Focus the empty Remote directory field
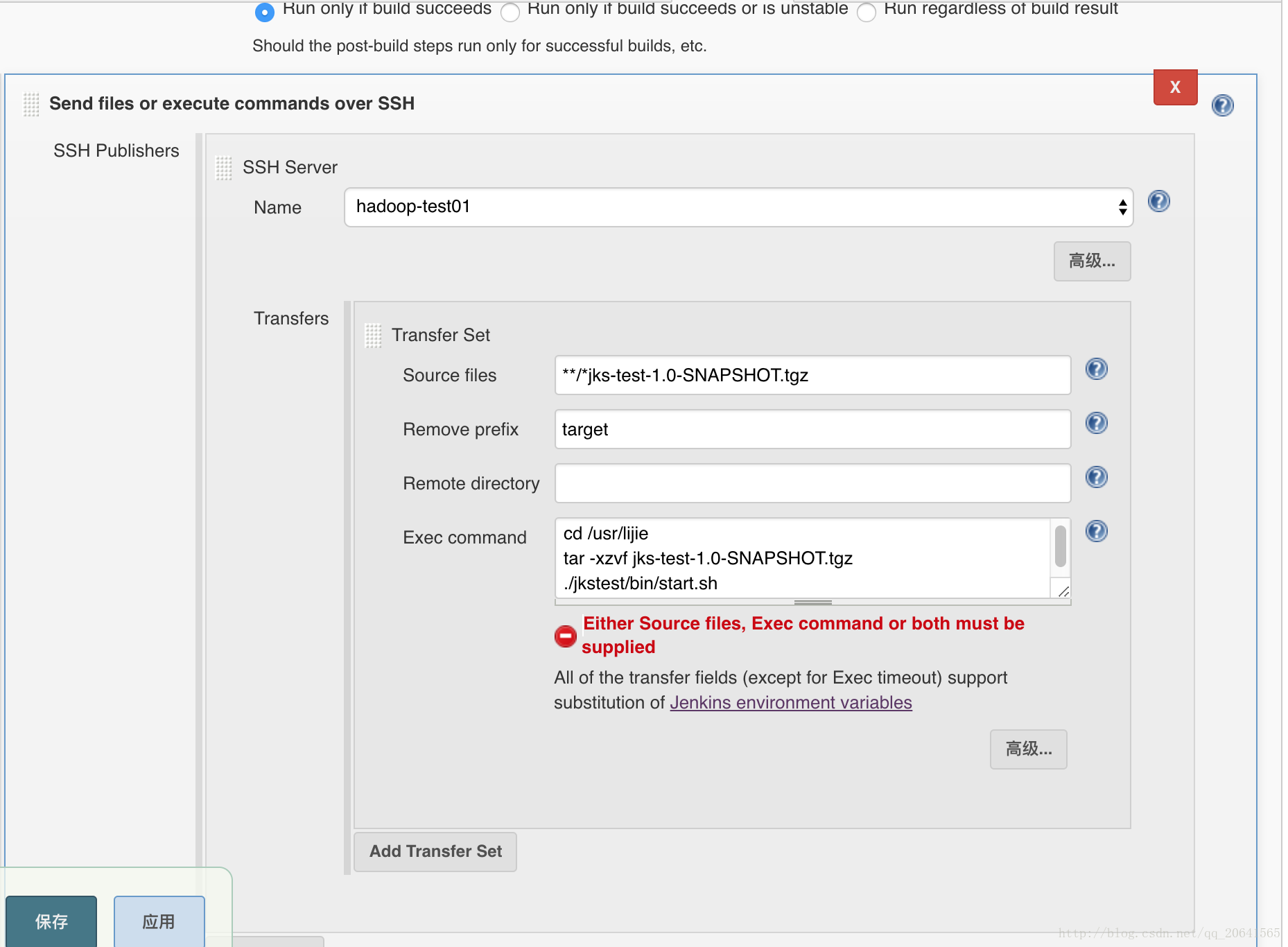 (812, 483)
